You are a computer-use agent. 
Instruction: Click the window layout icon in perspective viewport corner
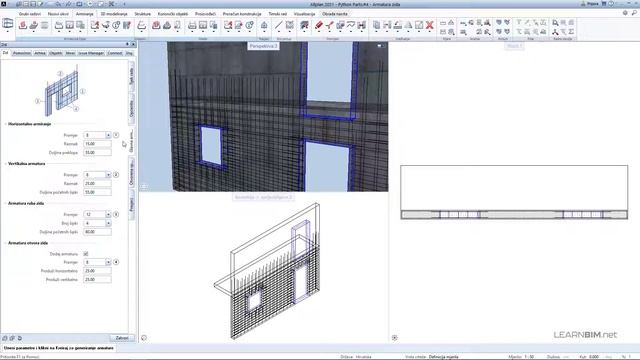coord(380,46)
